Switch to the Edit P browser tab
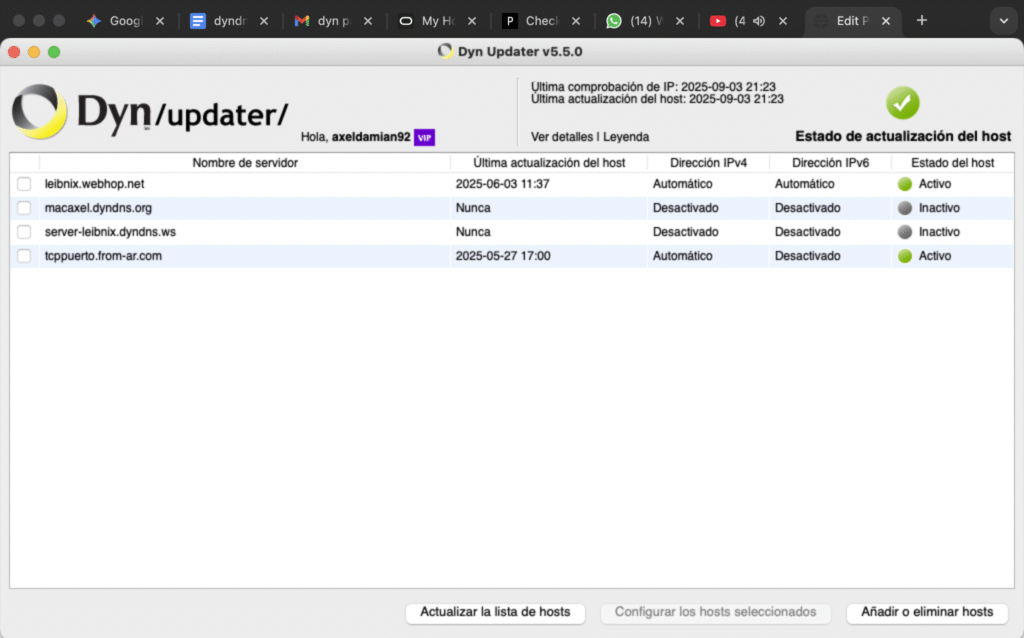 pos(853,21)
